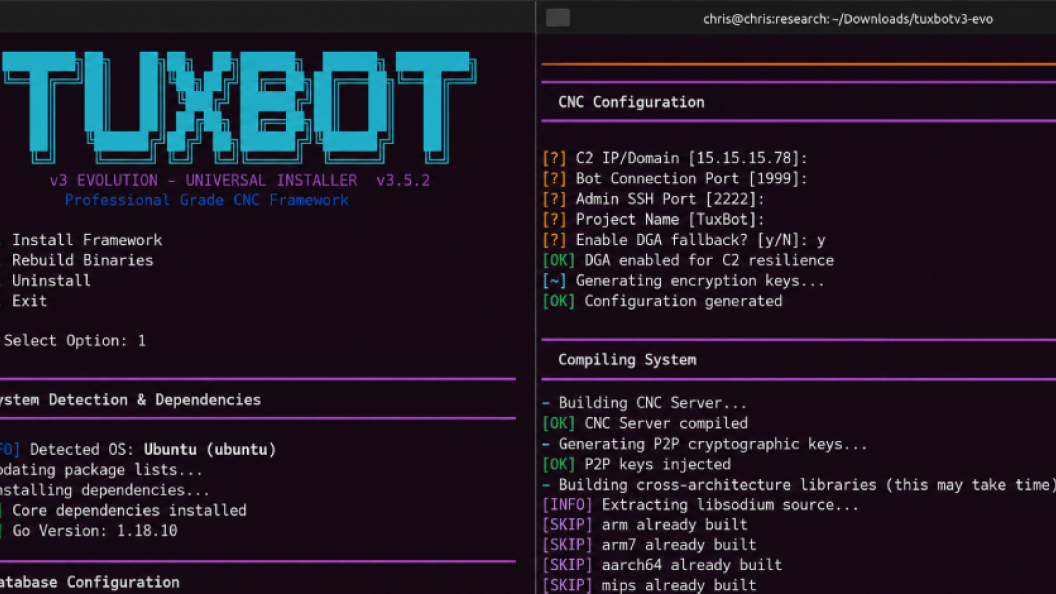Click the question marker beside C2 IP/Domain
1056x594 pixels.
(554, 158)
